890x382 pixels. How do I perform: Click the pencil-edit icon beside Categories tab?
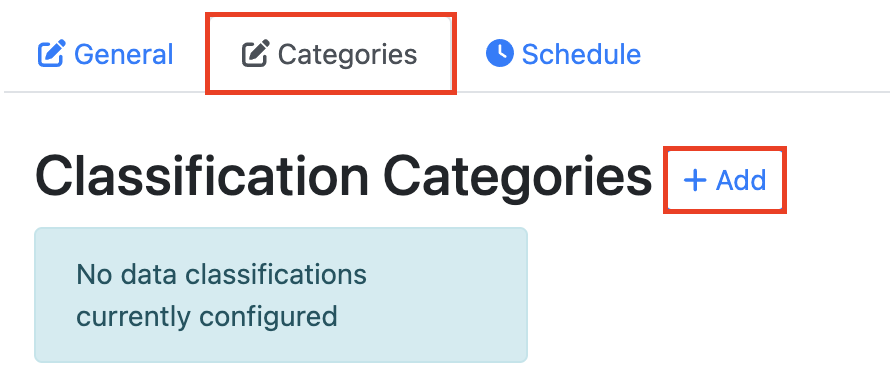click(255, 54)
